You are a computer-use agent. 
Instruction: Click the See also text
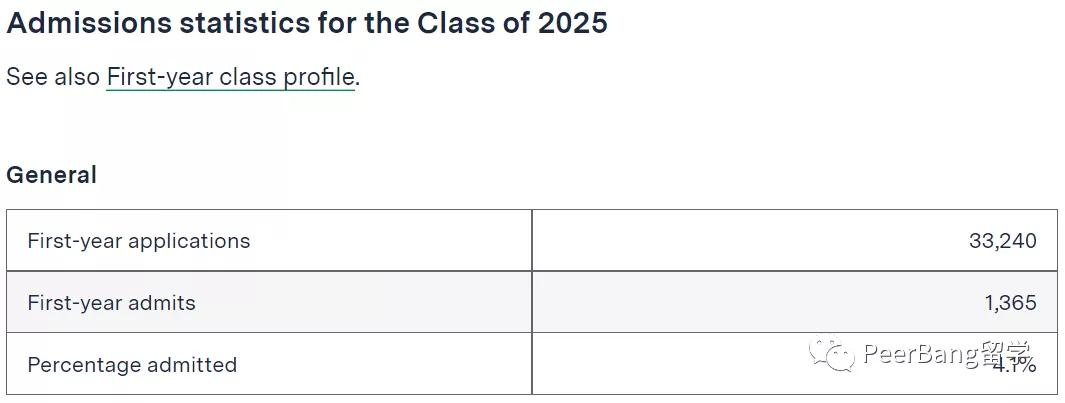[53, 77]
